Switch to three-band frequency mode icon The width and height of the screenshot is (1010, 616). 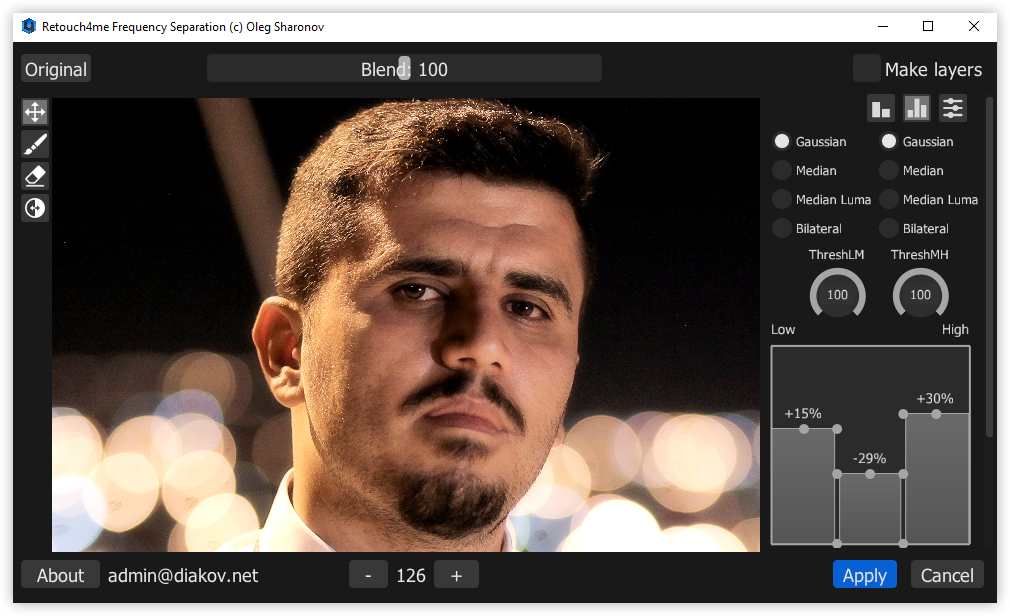pos(917,108)
